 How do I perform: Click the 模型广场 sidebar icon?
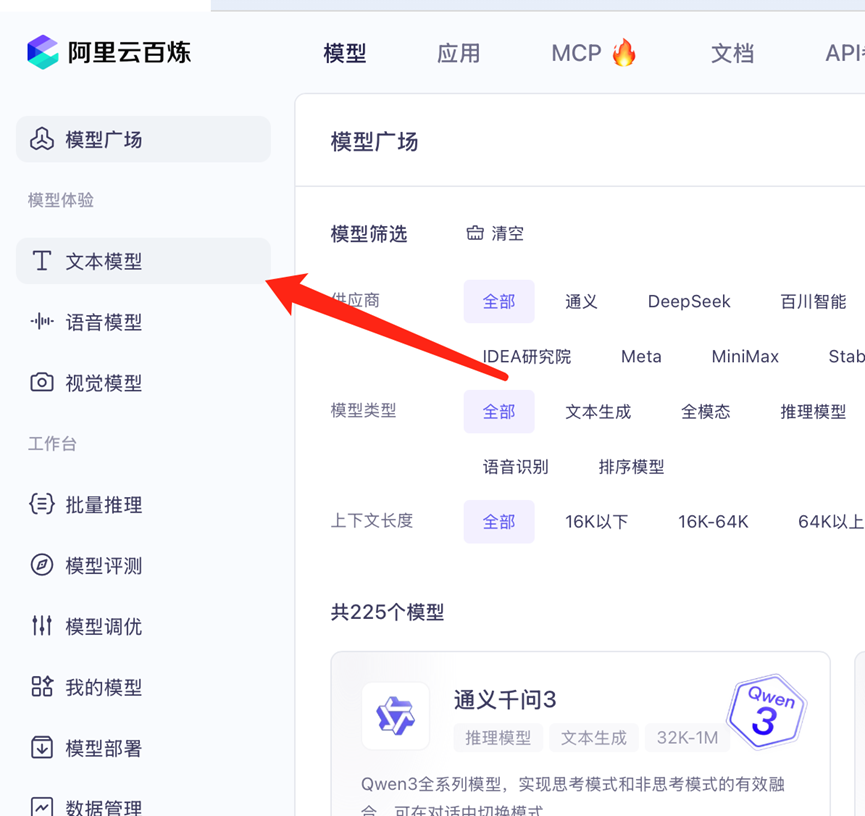42,139
